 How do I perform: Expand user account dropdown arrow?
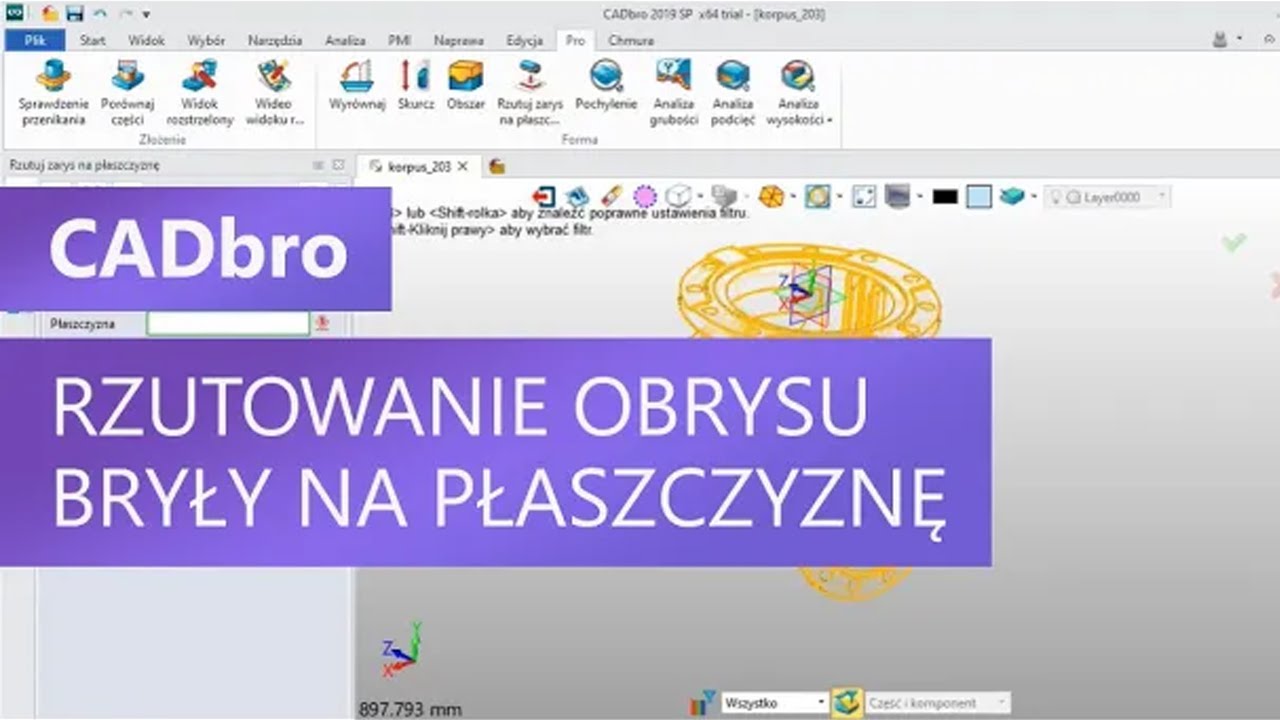point(1239,40)
